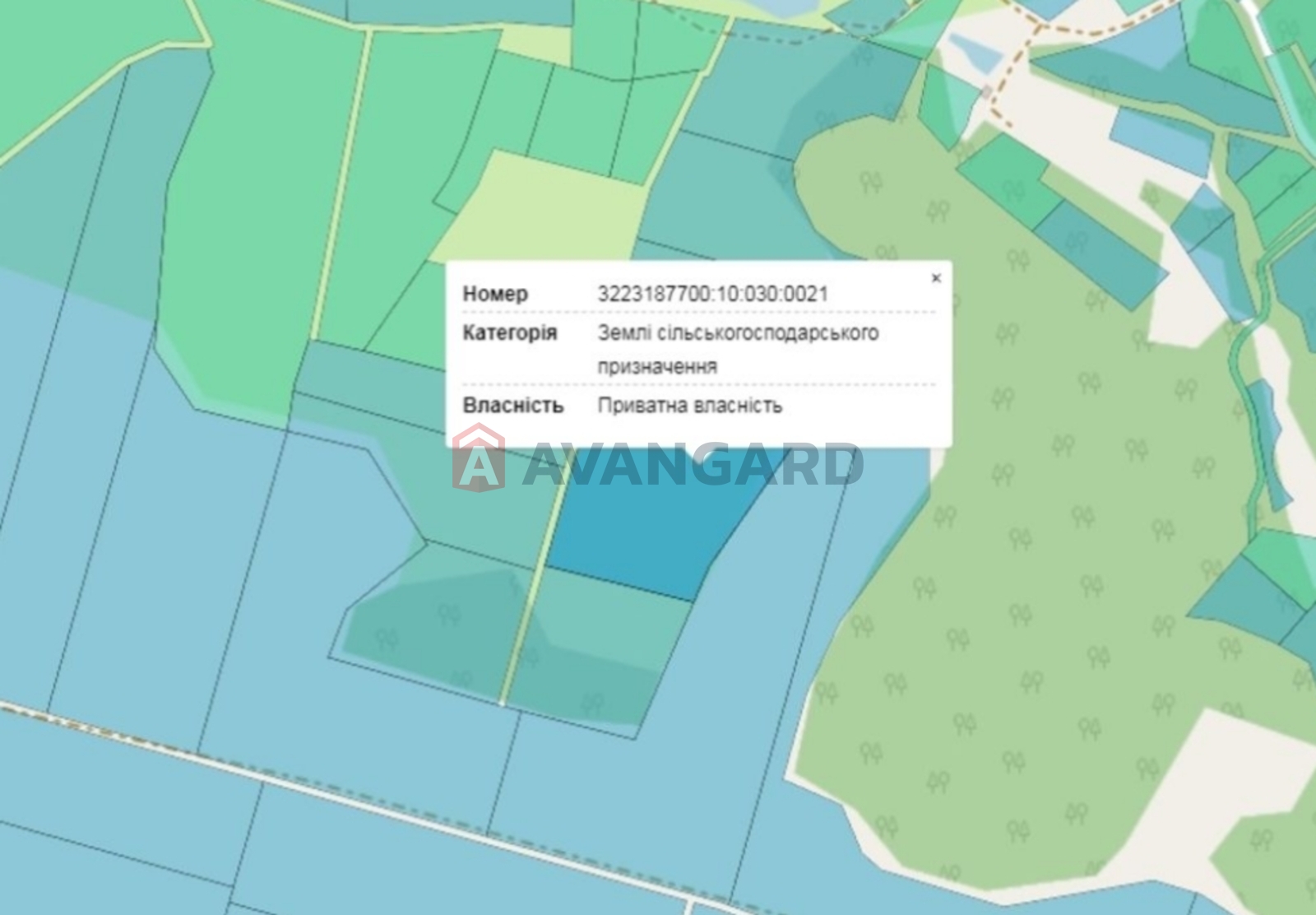Click the cadastral number 3223187700:10:030:0021
The height and width of the screenshot is (915, 1316).
click(712, 294)
